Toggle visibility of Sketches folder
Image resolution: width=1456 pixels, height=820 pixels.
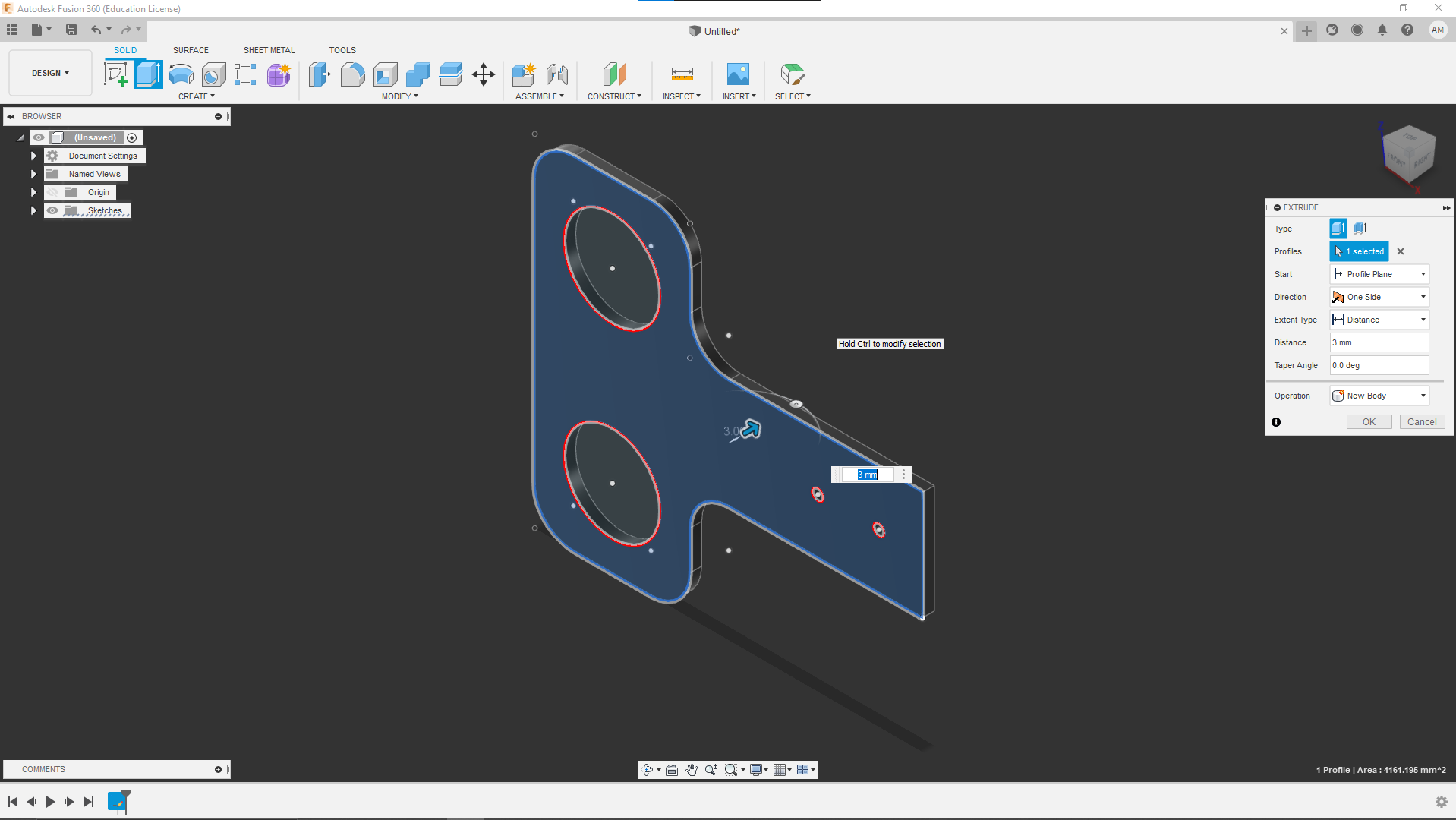52,210
